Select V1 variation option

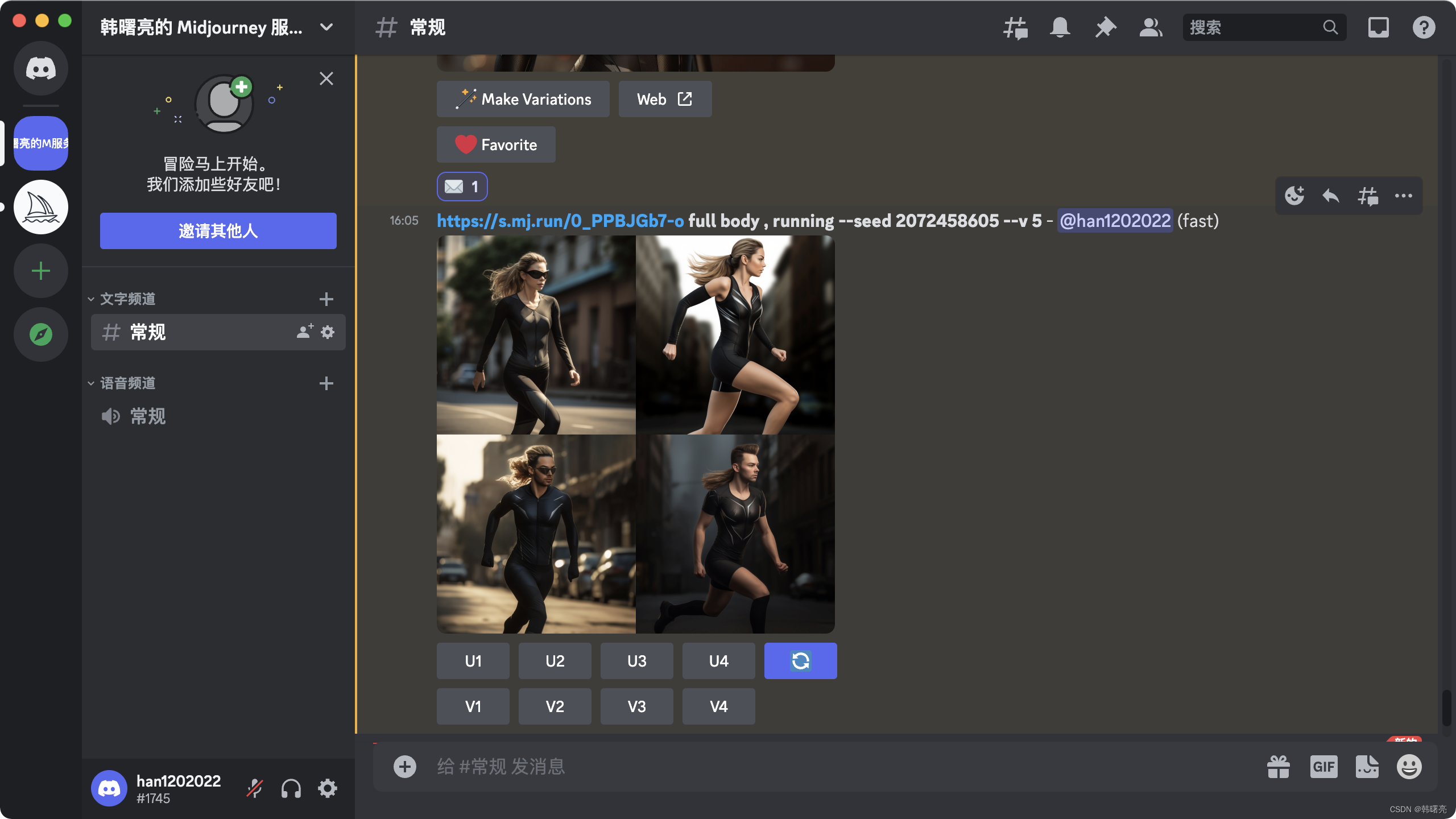pos(472,706)
